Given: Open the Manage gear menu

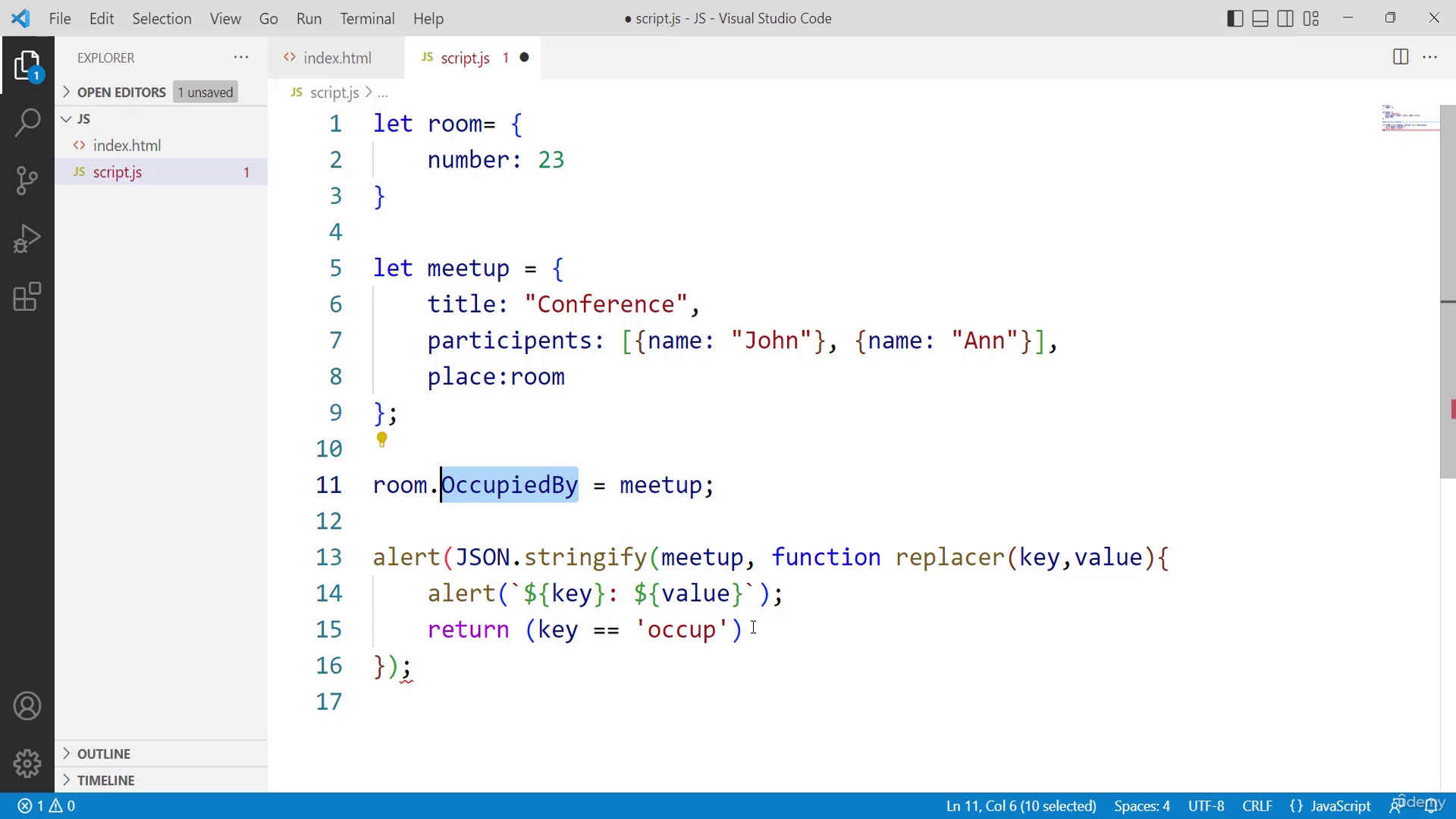Looking at the screenshot, I should click(x=27, y=763).
